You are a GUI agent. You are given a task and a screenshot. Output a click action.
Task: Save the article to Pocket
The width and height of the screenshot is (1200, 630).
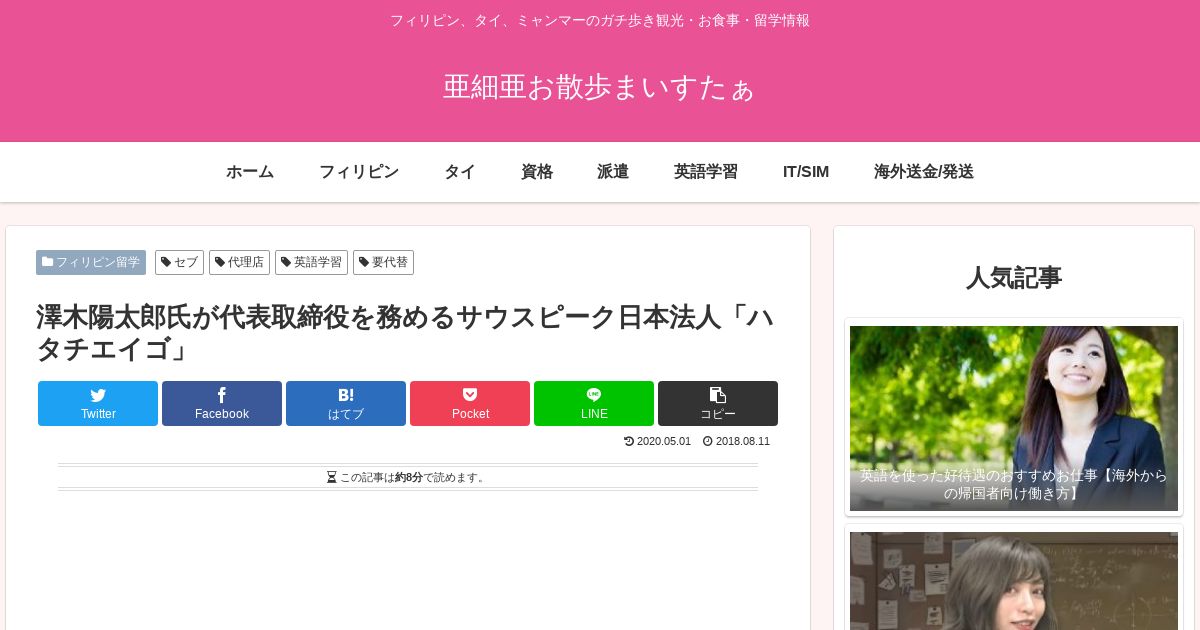tap(470, 403)
